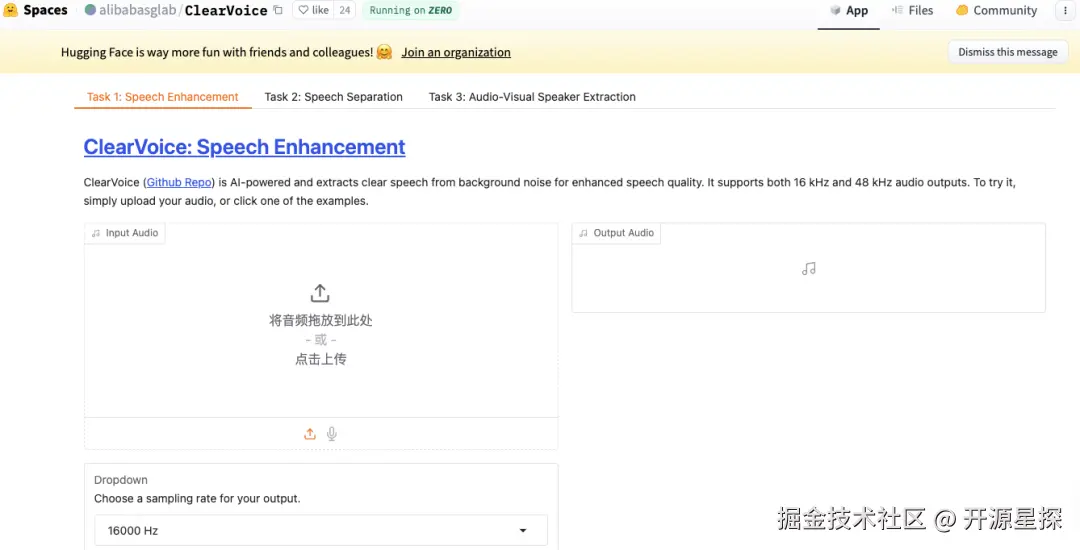
Task: Click the ClearVoice space name
Action: 226,10
